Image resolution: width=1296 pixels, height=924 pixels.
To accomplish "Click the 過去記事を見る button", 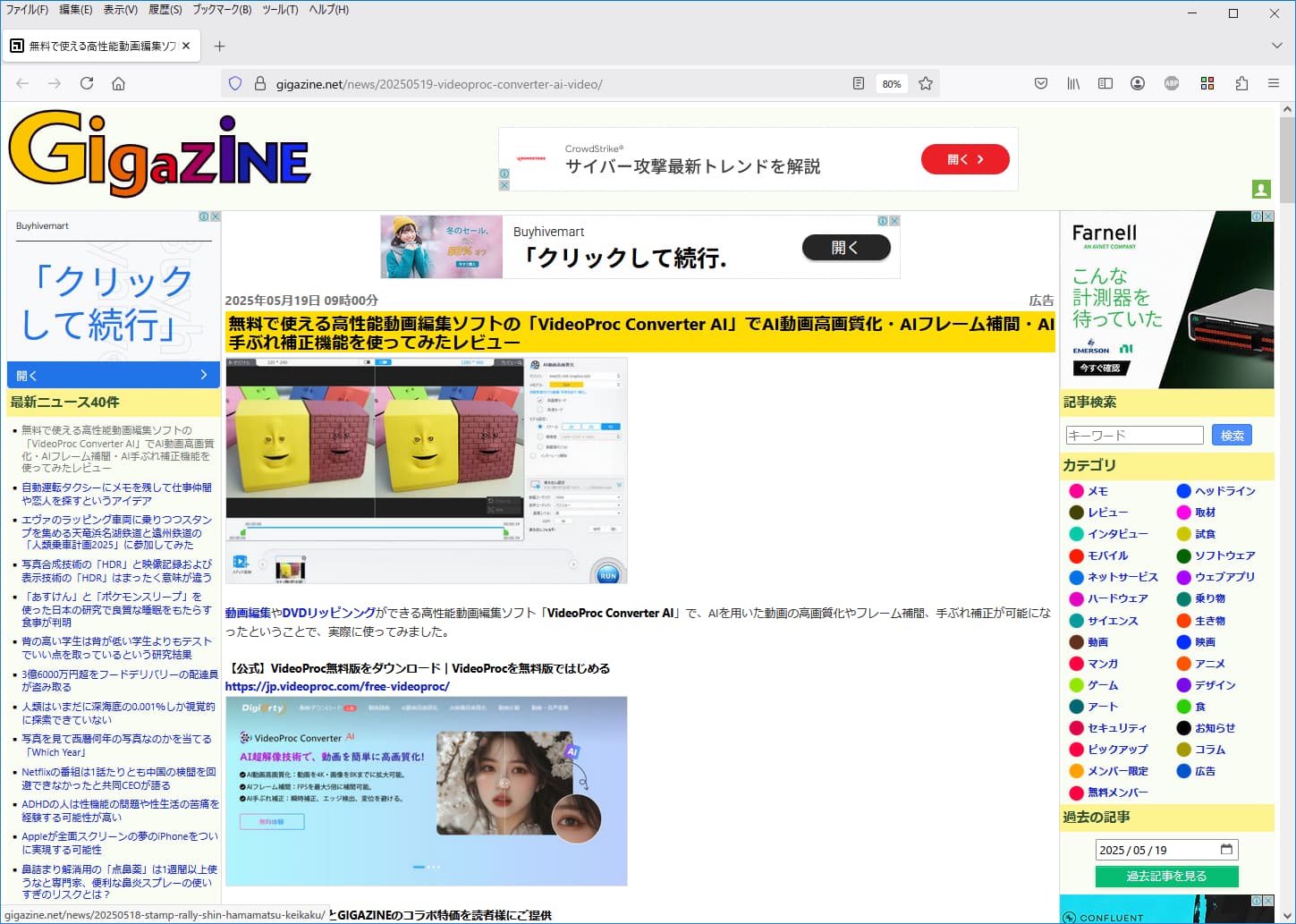I will coord(1166,877).
